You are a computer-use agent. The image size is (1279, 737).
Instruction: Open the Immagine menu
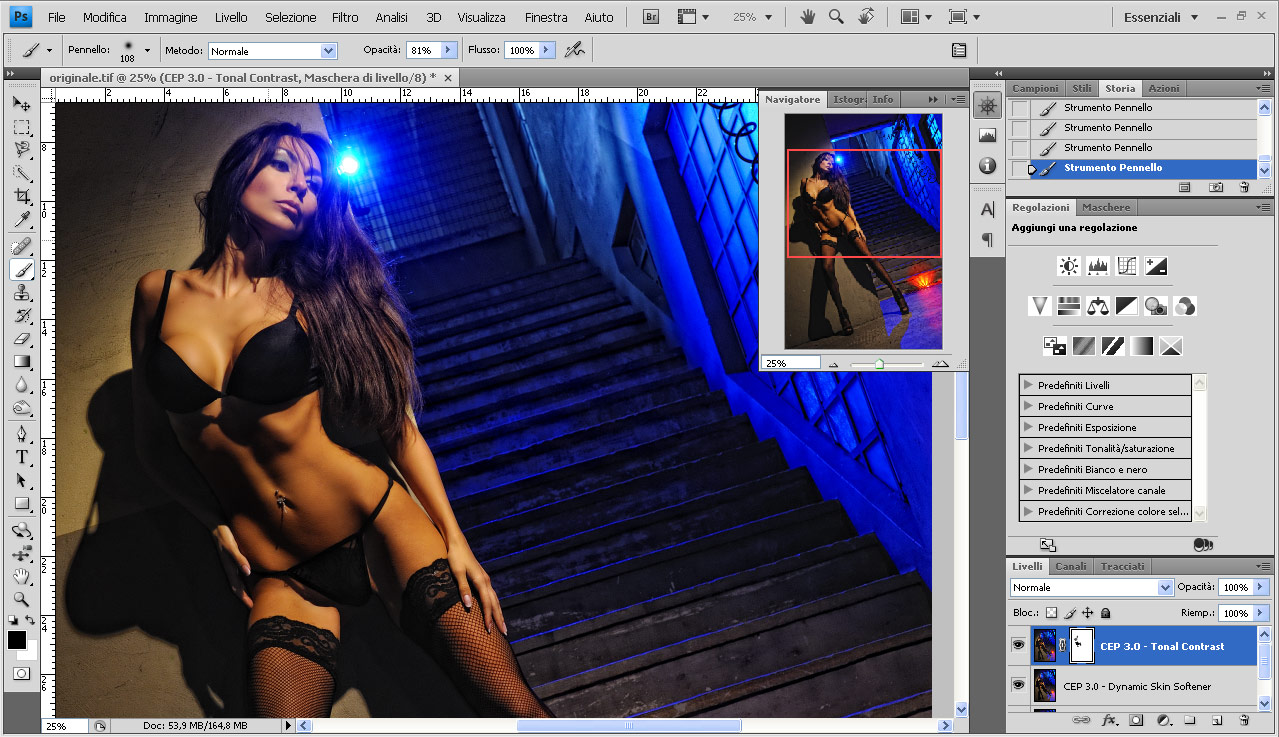click(171, 17)
